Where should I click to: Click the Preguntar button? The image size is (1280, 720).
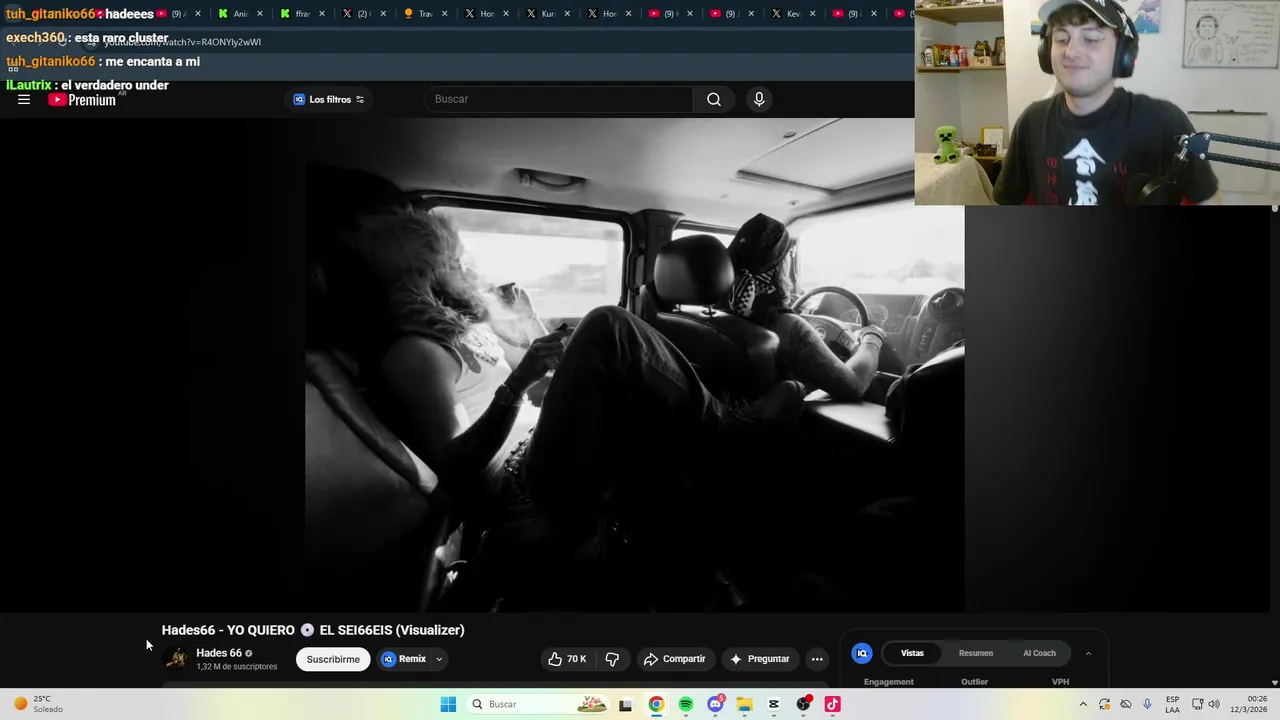[760, 659]
